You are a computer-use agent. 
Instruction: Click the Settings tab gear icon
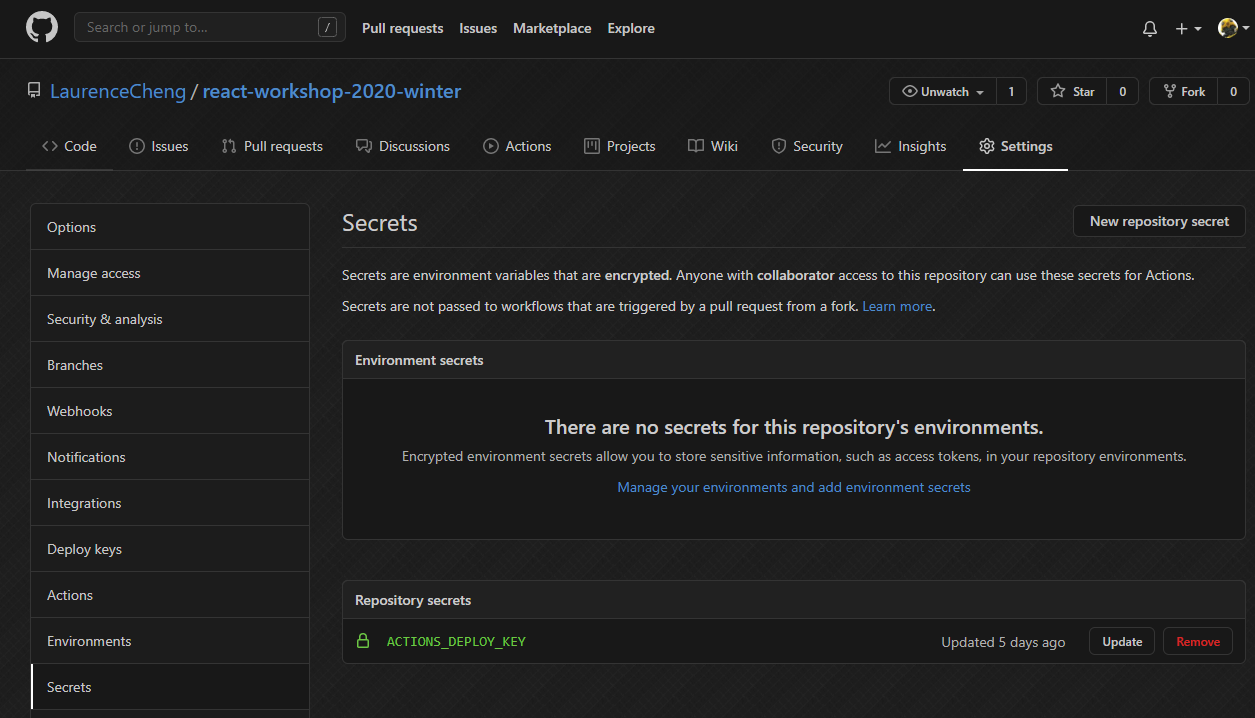(x=987, y=146)
